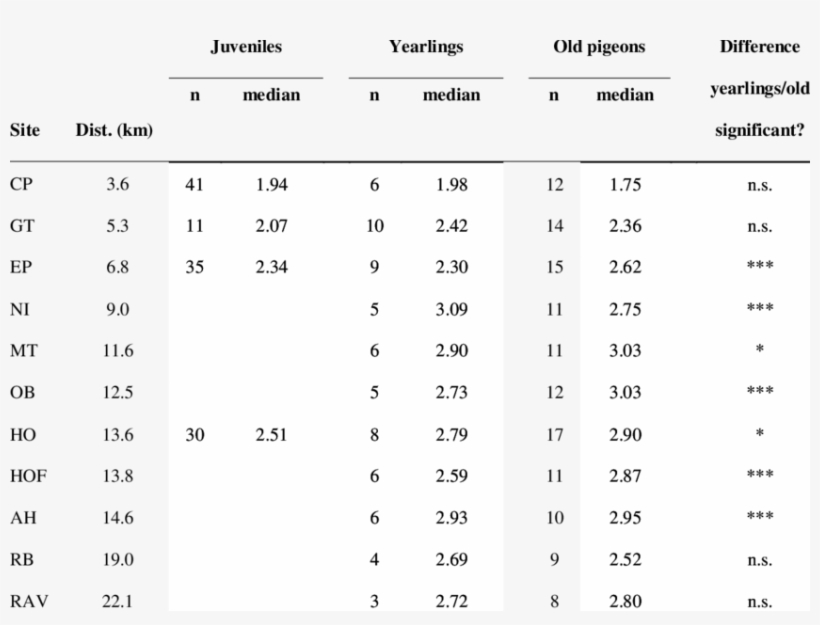Click the Yearlings column header
Image resolution: width=820 pixels, height=625 pixels.
coord(426,47)
